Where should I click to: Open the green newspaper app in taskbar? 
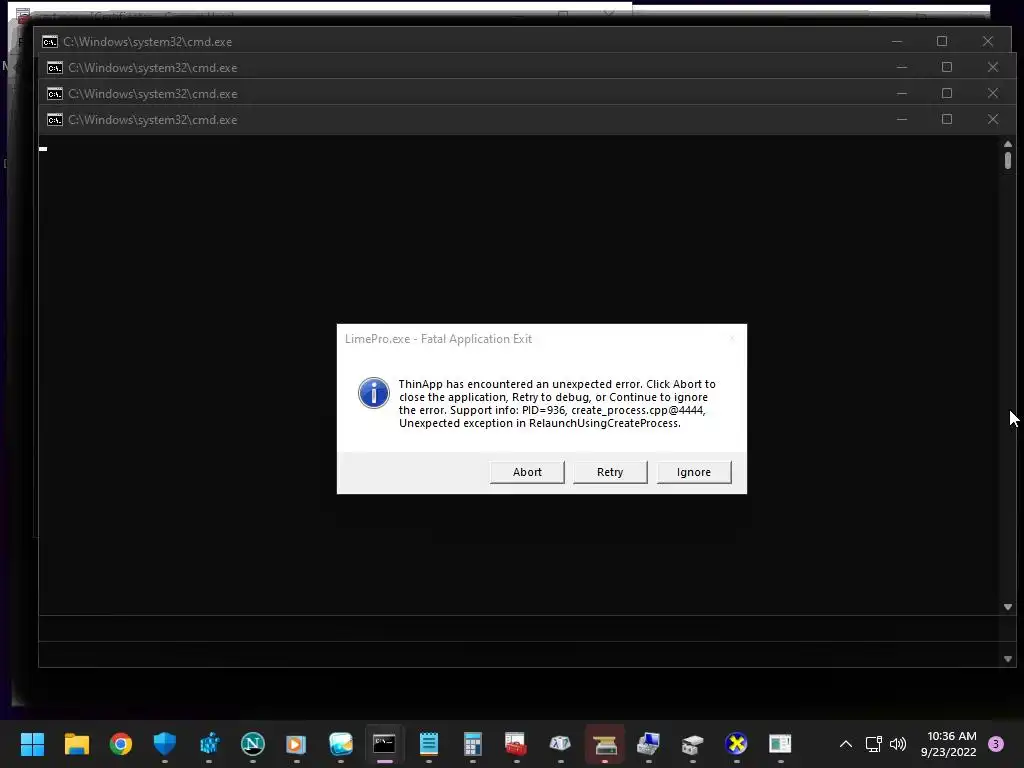(780, 744)
